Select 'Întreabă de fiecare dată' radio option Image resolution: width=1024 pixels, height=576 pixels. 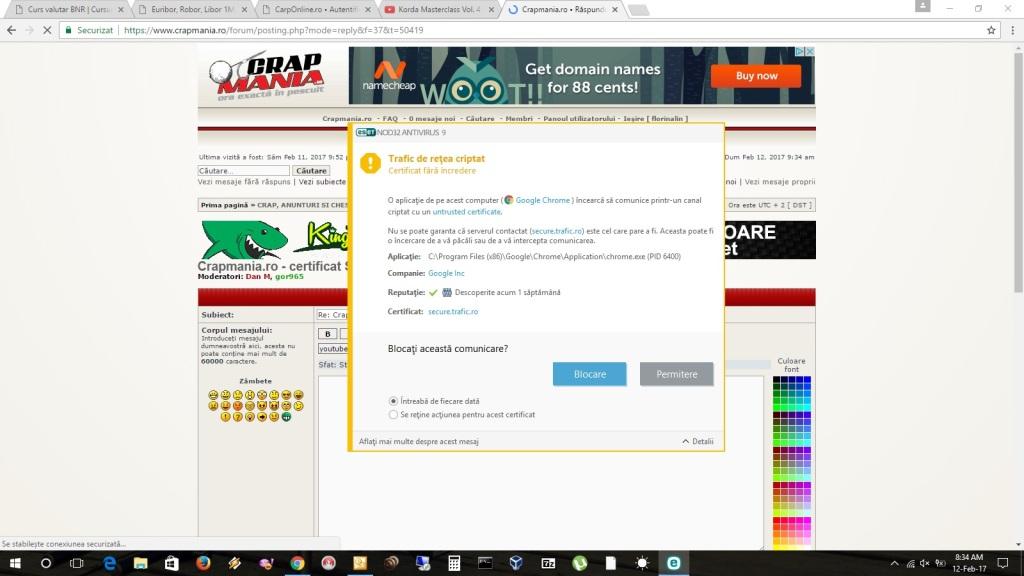pyautogui.click(x=393, y=401)
